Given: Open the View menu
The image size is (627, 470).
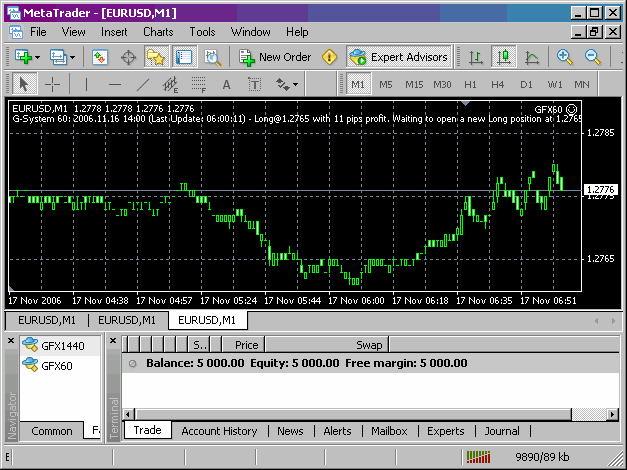Looking at the screenshot, I should point(73,32).
